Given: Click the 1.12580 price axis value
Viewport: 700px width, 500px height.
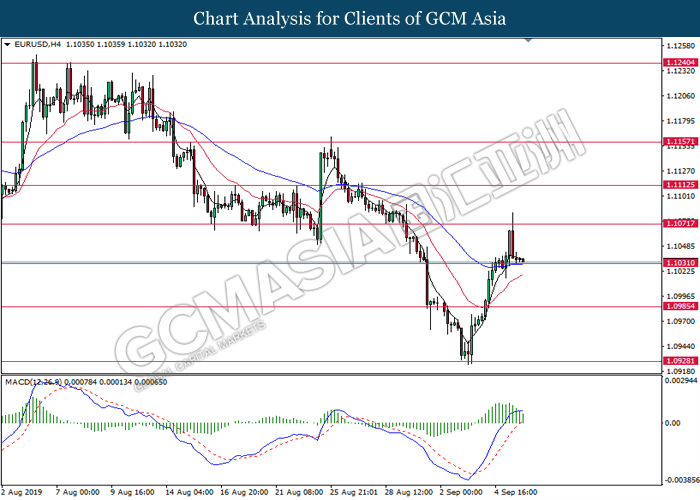Looking at the screenshot, I should pyautogui.click(x=681, y=46).
